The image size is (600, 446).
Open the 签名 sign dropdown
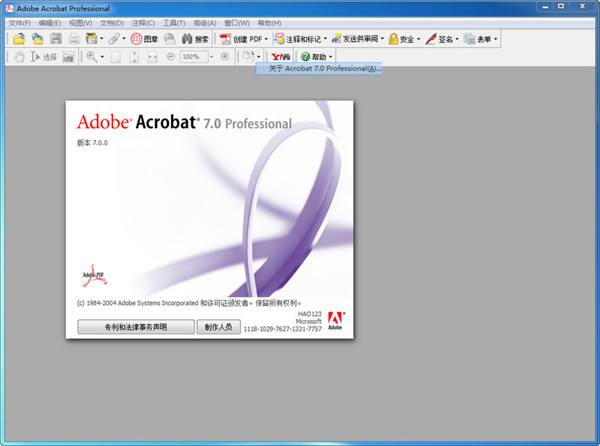click(443, 39)
